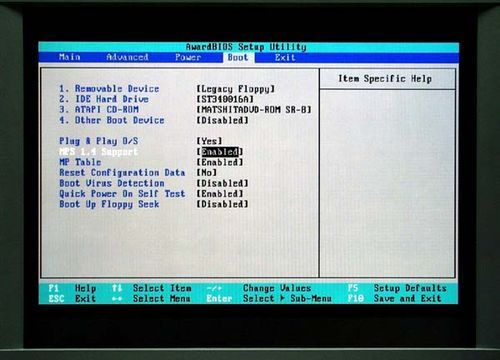The width and height of the screenshot is (500, 360).
Task: Change the Legacy Floppy value
Action: point(236,89)
